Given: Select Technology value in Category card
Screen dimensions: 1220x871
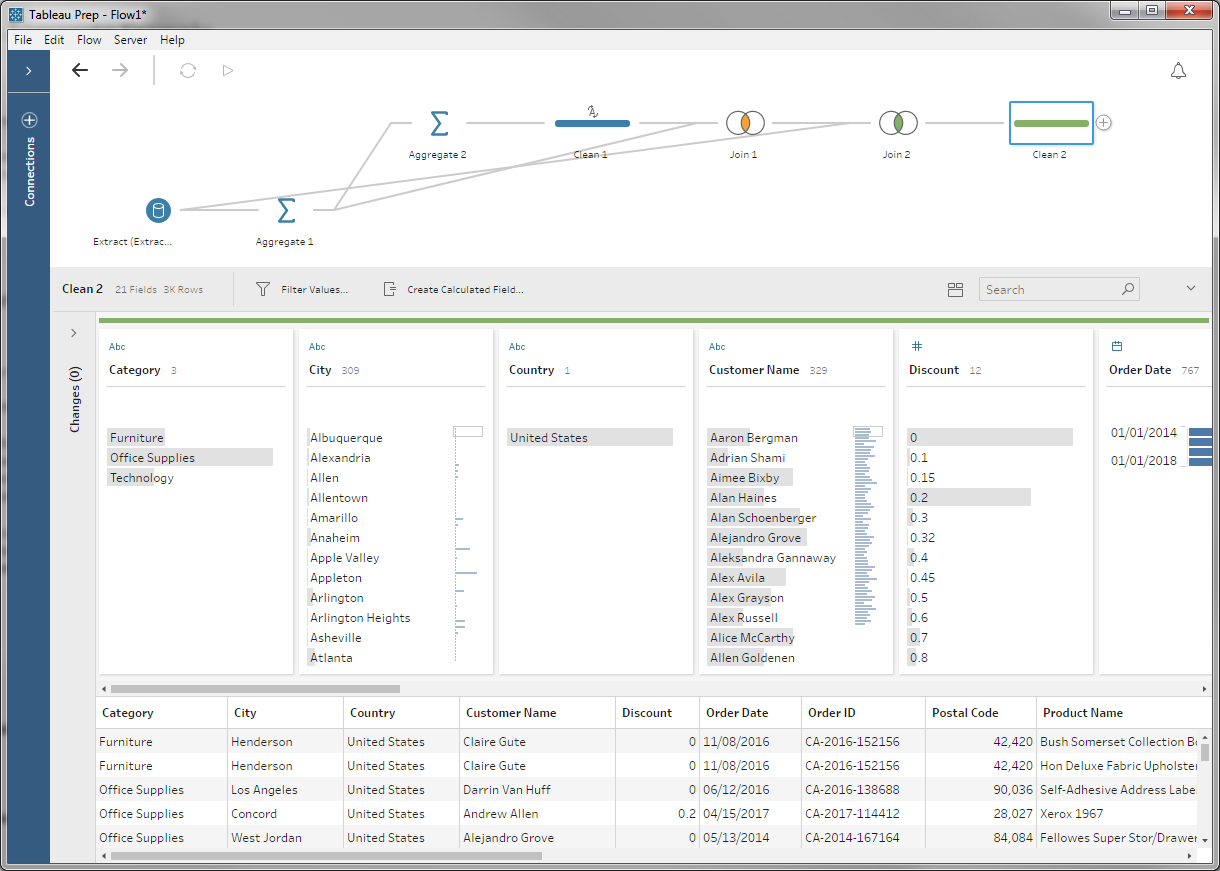Looking at the screenshot, I should (x=142, y=477).
